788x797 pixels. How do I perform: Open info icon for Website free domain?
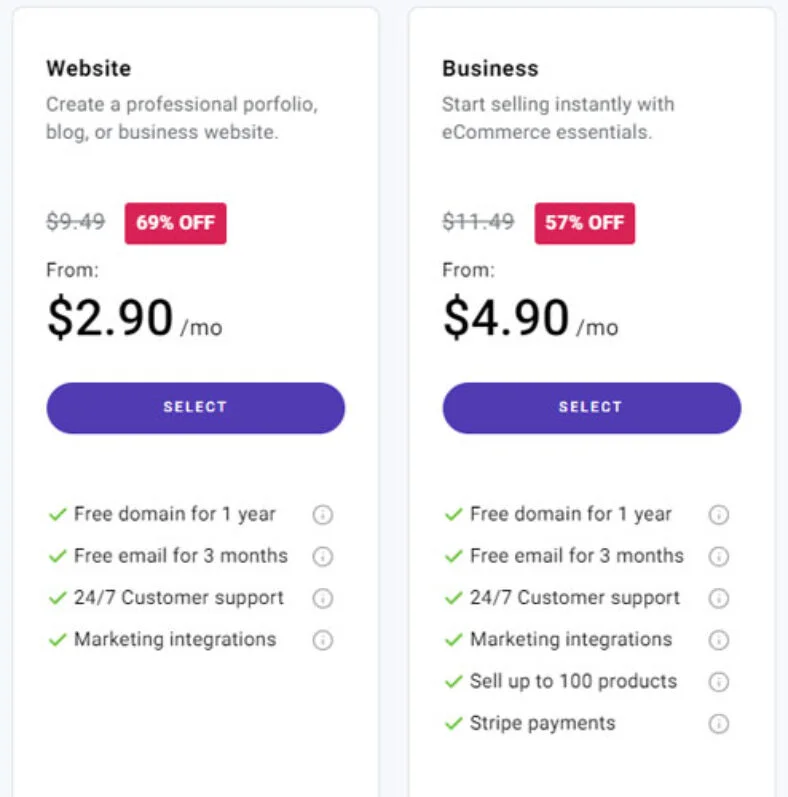[x=322, y=514]
